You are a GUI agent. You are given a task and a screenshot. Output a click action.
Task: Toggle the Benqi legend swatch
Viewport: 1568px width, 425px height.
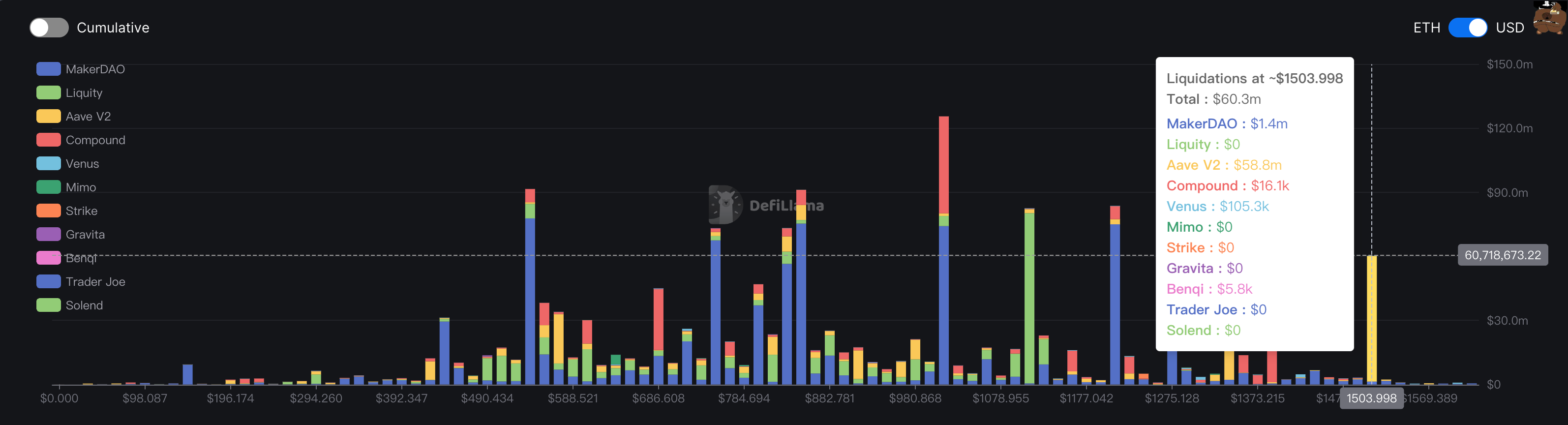click(x=49, y=258)
